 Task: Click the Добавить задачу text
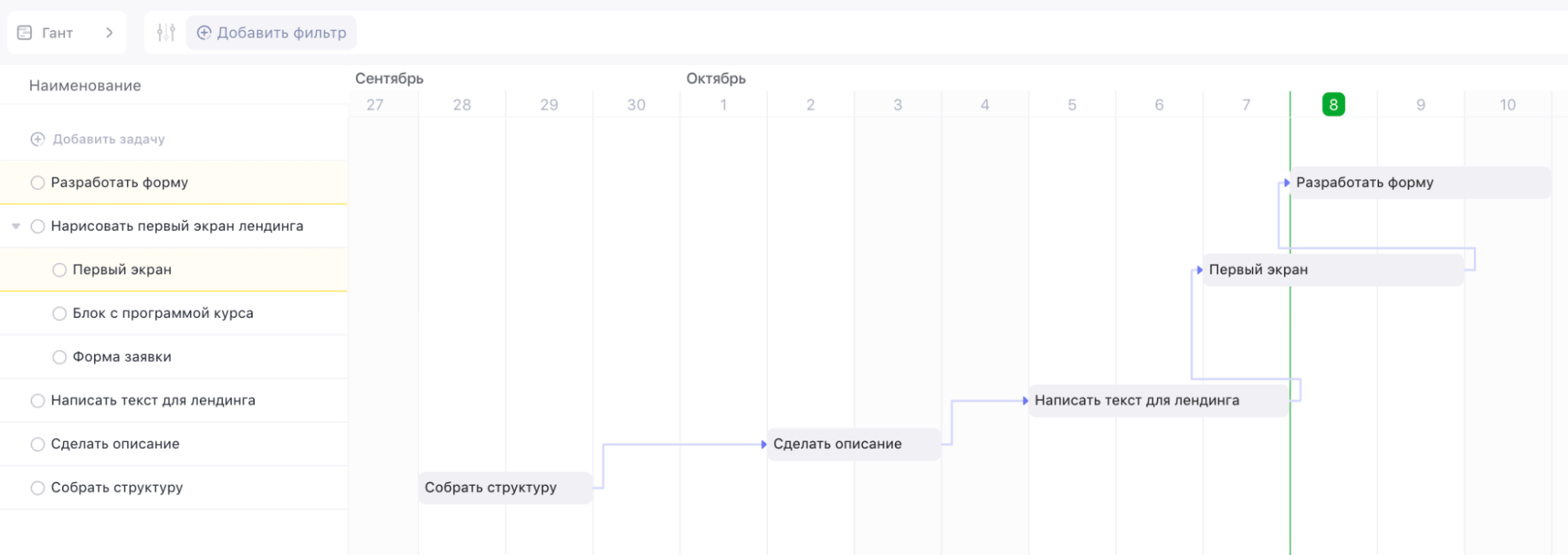pyautogui.click(x=109, y=139)
